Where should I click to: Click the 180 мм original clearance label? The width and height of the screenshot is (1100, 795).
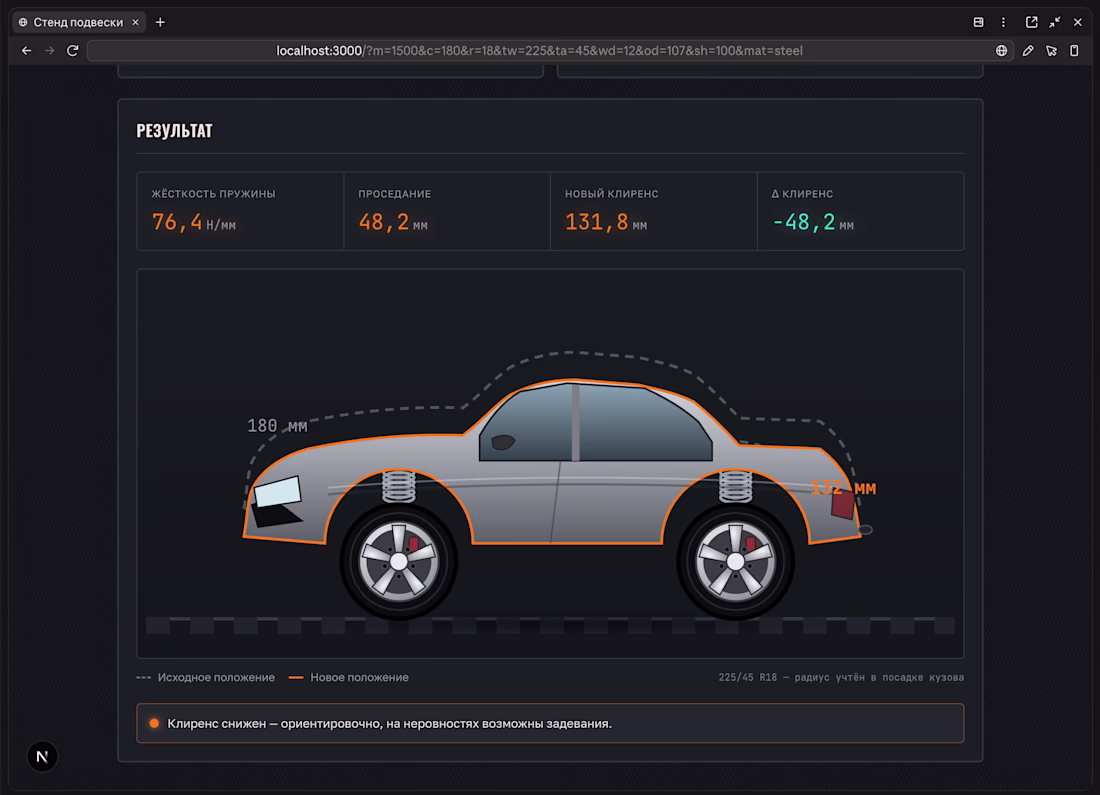277,426
